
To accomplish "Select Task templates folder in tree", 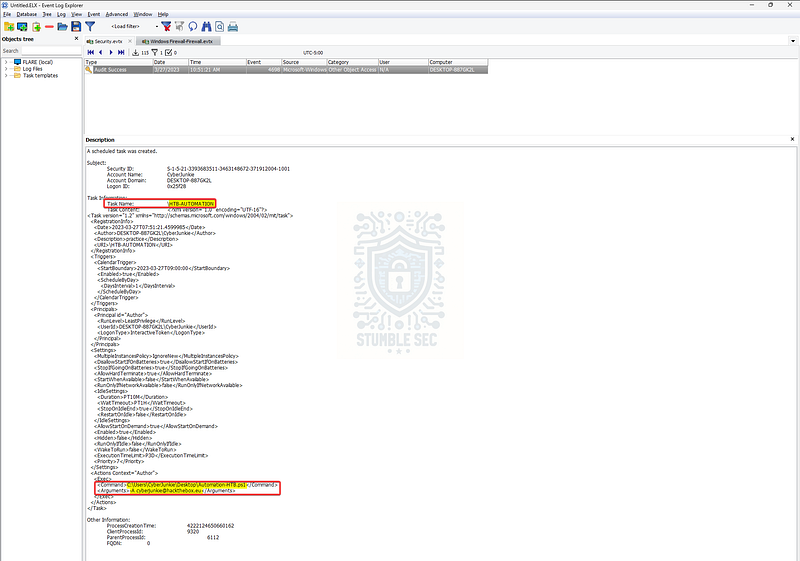I will (40, 75).
